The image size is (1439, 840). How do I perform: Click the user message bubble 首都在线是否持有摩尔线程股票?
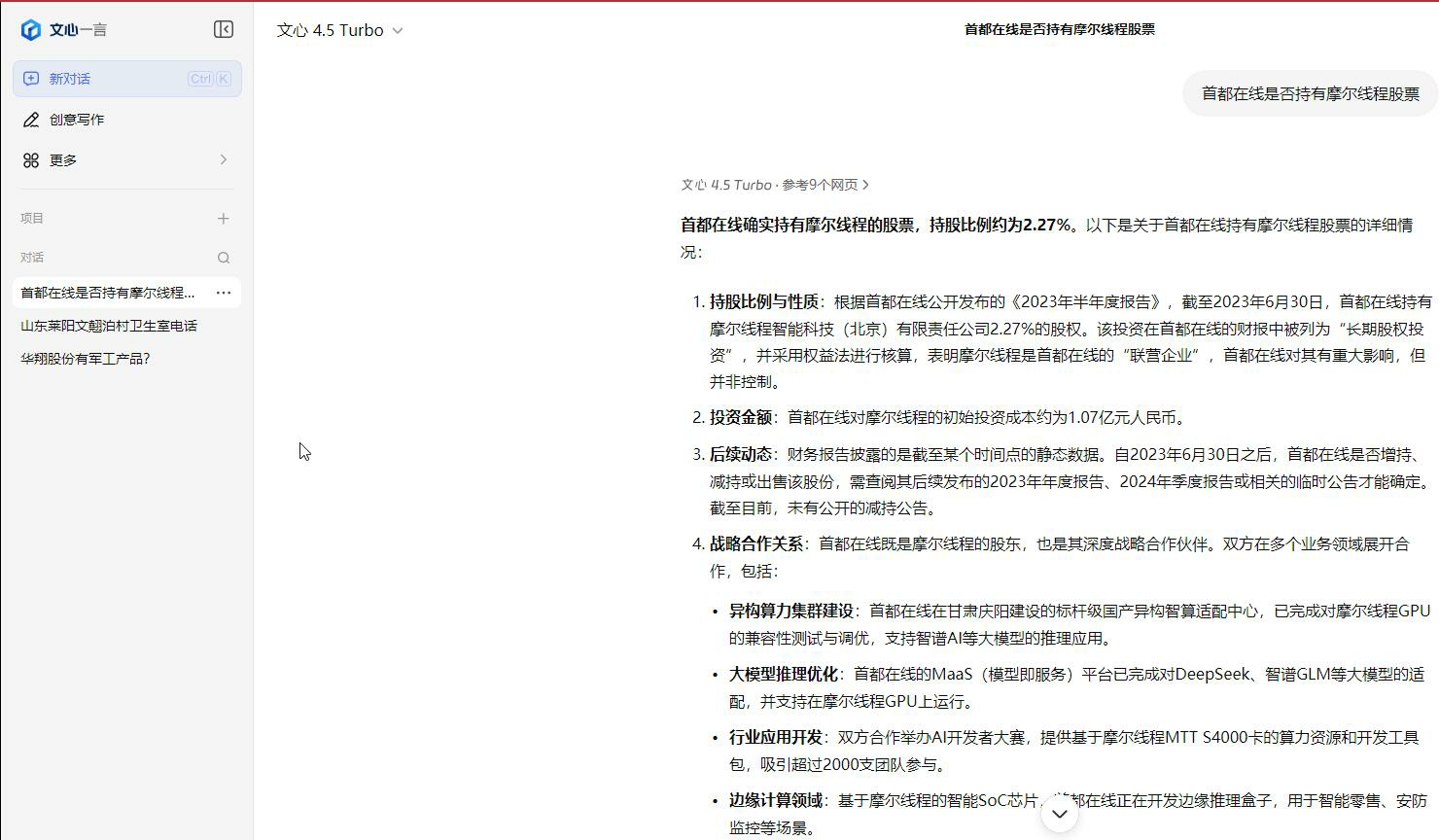click(x=1311, y=94)
